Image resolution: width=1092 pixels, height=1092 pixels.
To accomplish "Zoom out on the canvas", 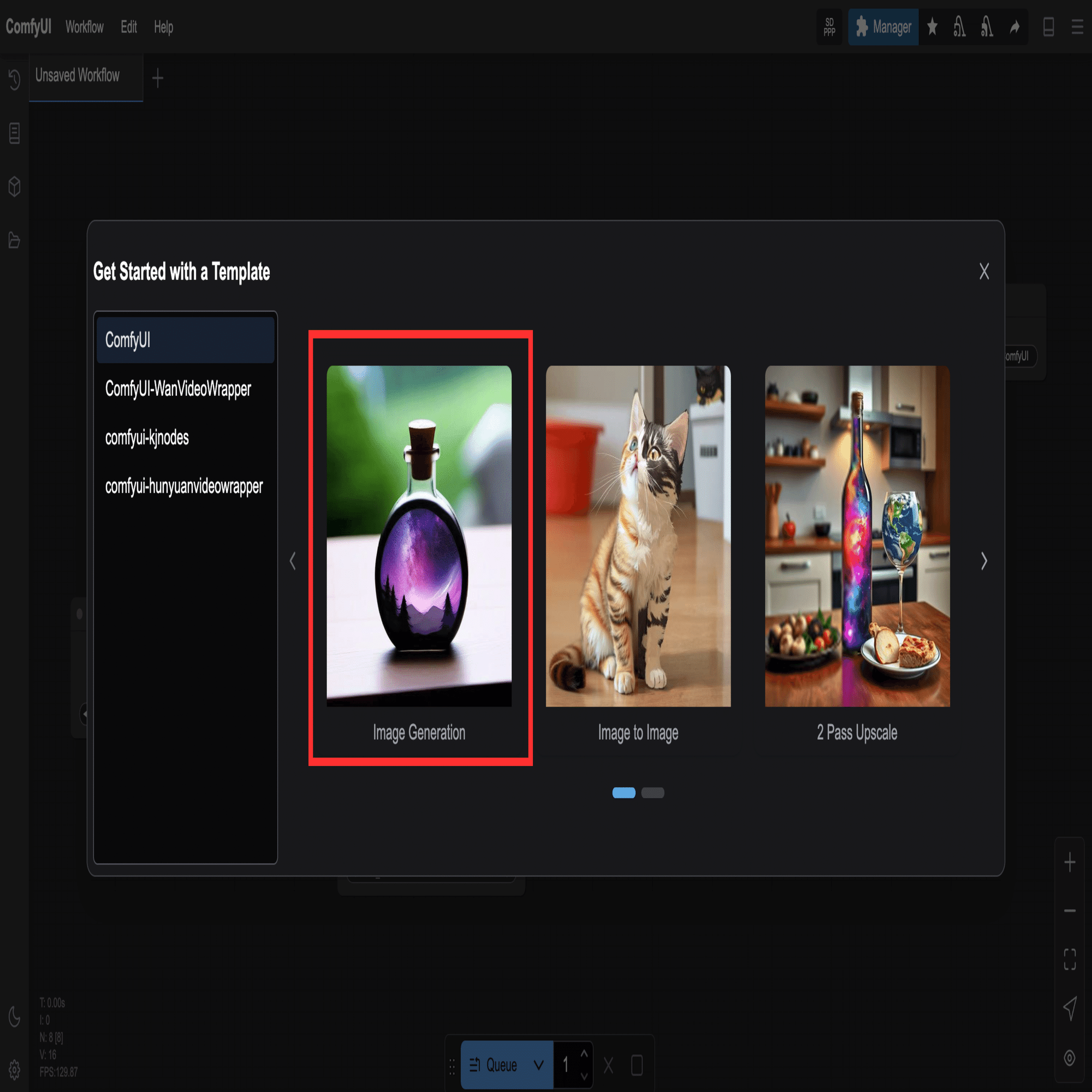I will coord(1070,911).
